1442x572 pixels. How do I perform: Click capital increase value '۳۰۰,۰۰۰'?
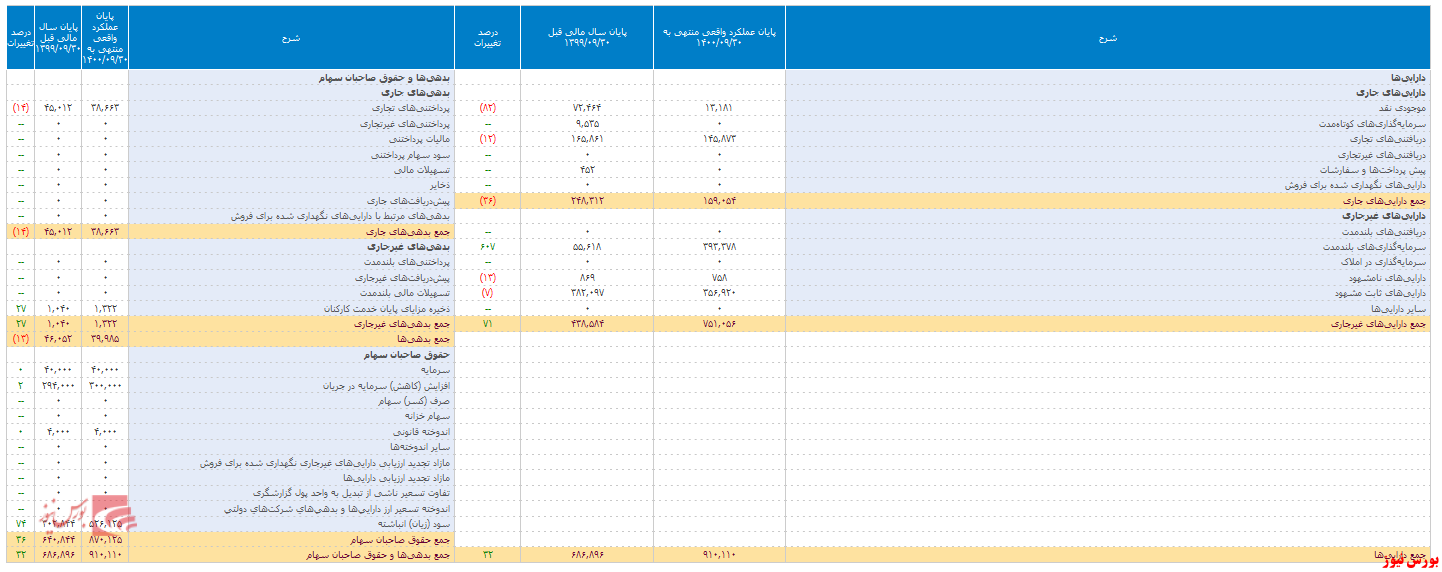pos(105,385)
